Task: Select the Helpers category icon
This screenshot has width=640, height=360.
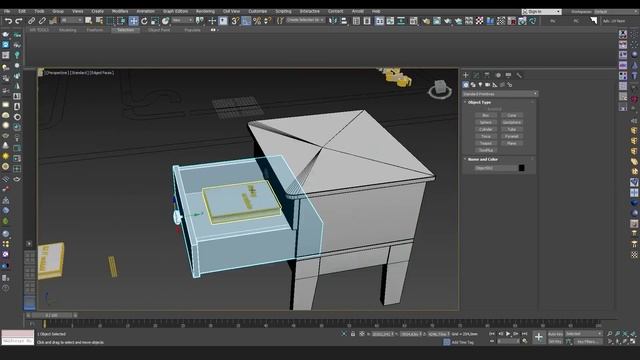Action: click(x=495, y=85)
